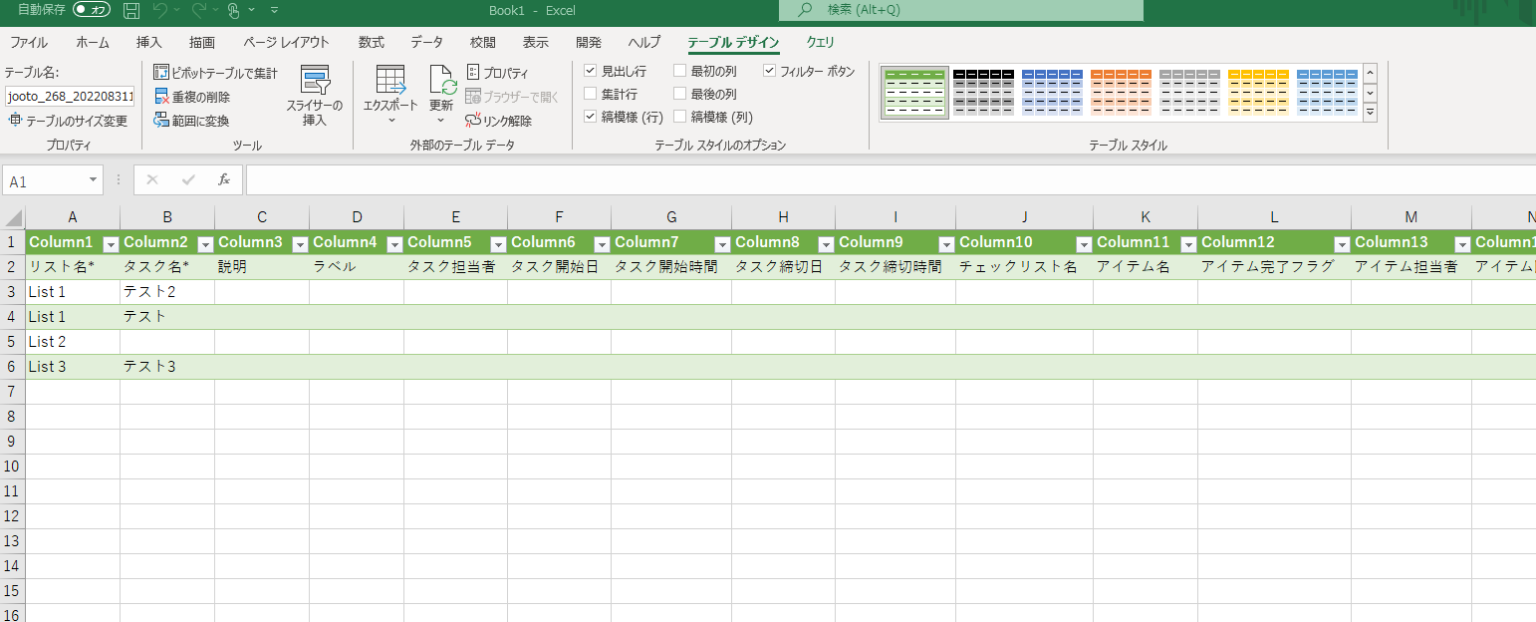Select the Remove Duplicates icon
The image size is (1536, 622).
point(161,96)
